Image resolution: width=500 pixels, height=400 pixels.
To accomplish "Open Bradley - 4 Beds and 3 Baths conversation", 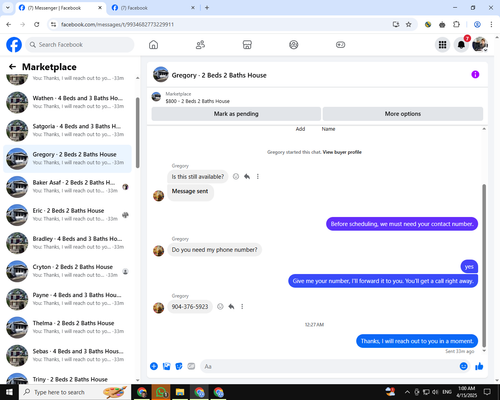I will click(67, 243).
